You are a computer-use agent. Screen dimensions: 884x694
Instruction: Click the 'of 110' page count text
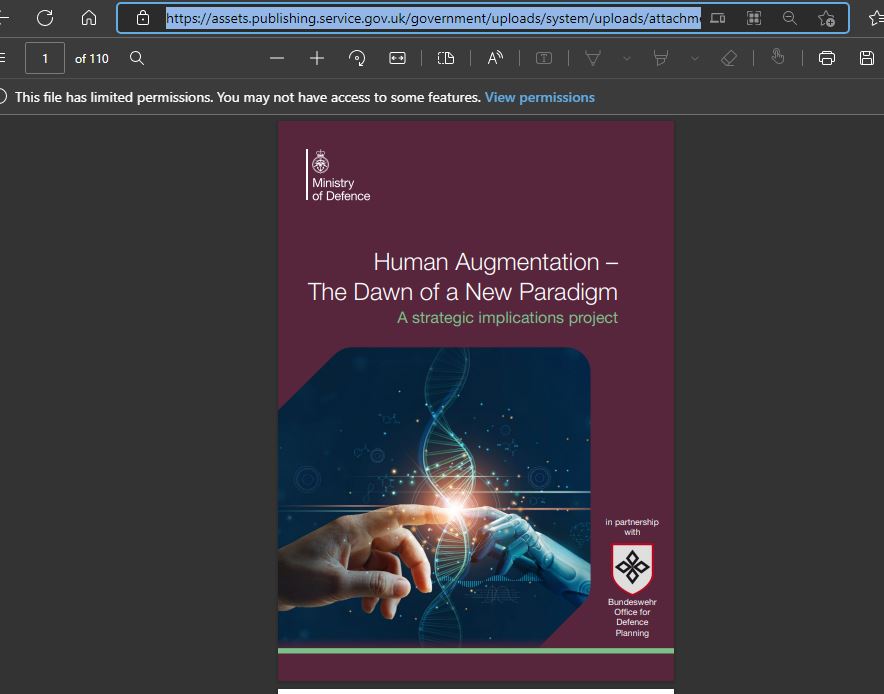click(x=91, y=59)
